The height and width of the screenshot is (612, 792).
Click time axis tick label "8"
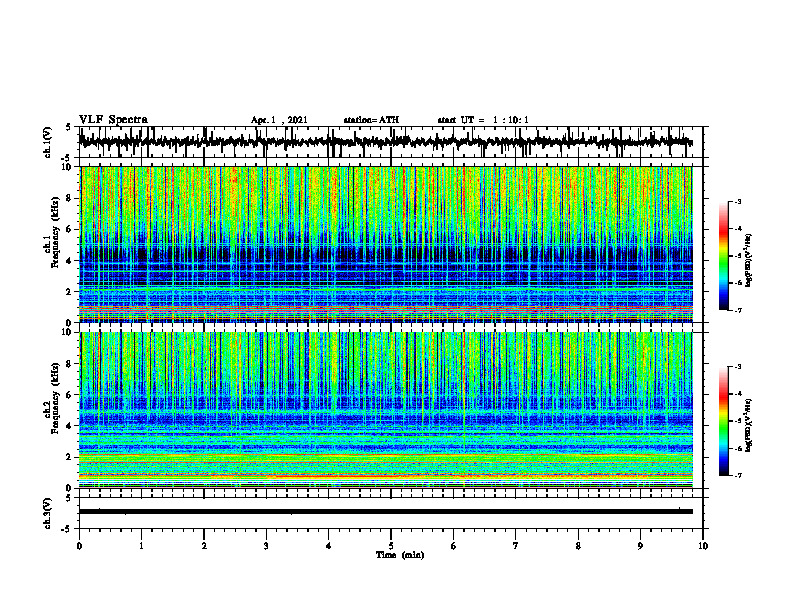pyautogui.click(x=578, y=546)
